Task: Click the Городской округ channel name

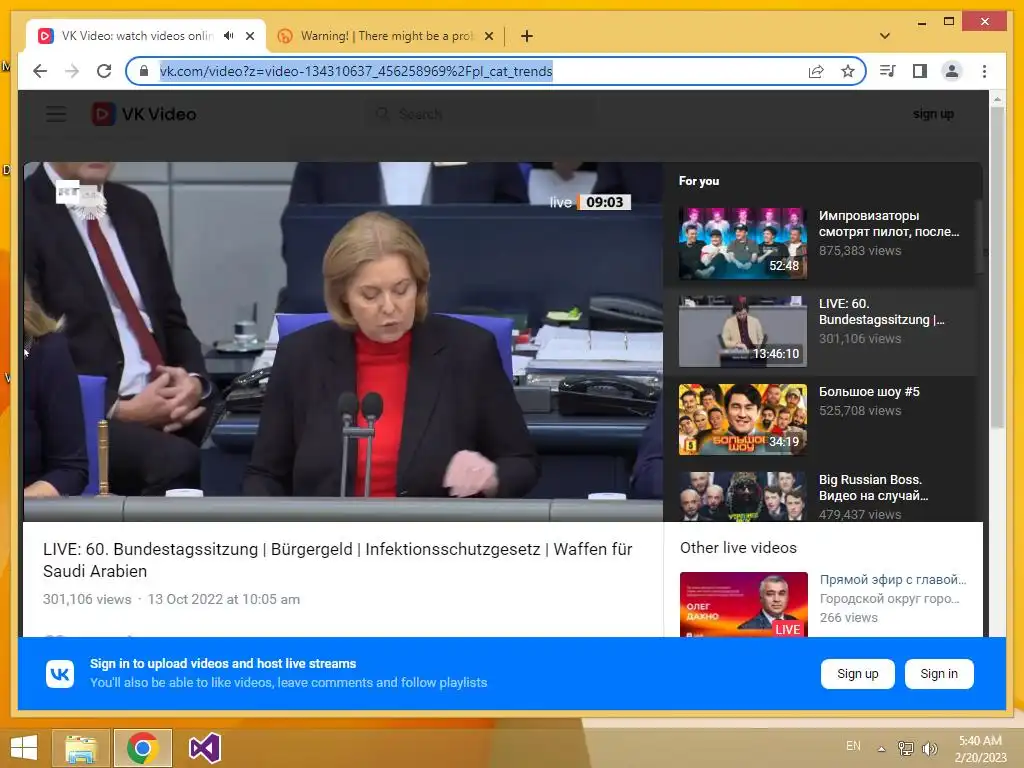Action: click(x=891, y=599)
